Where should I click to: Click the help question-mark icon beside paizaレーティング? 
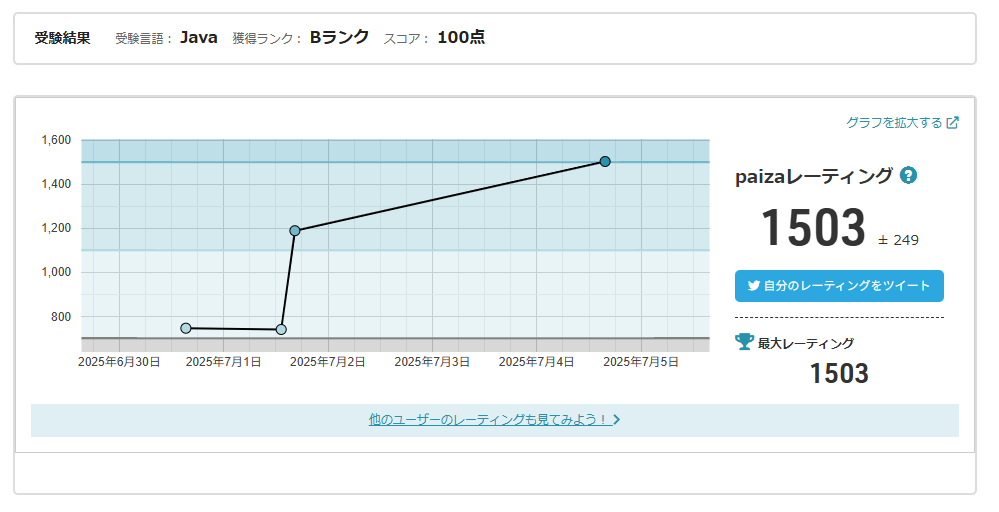pyautogui.click(x=908, y=176)
